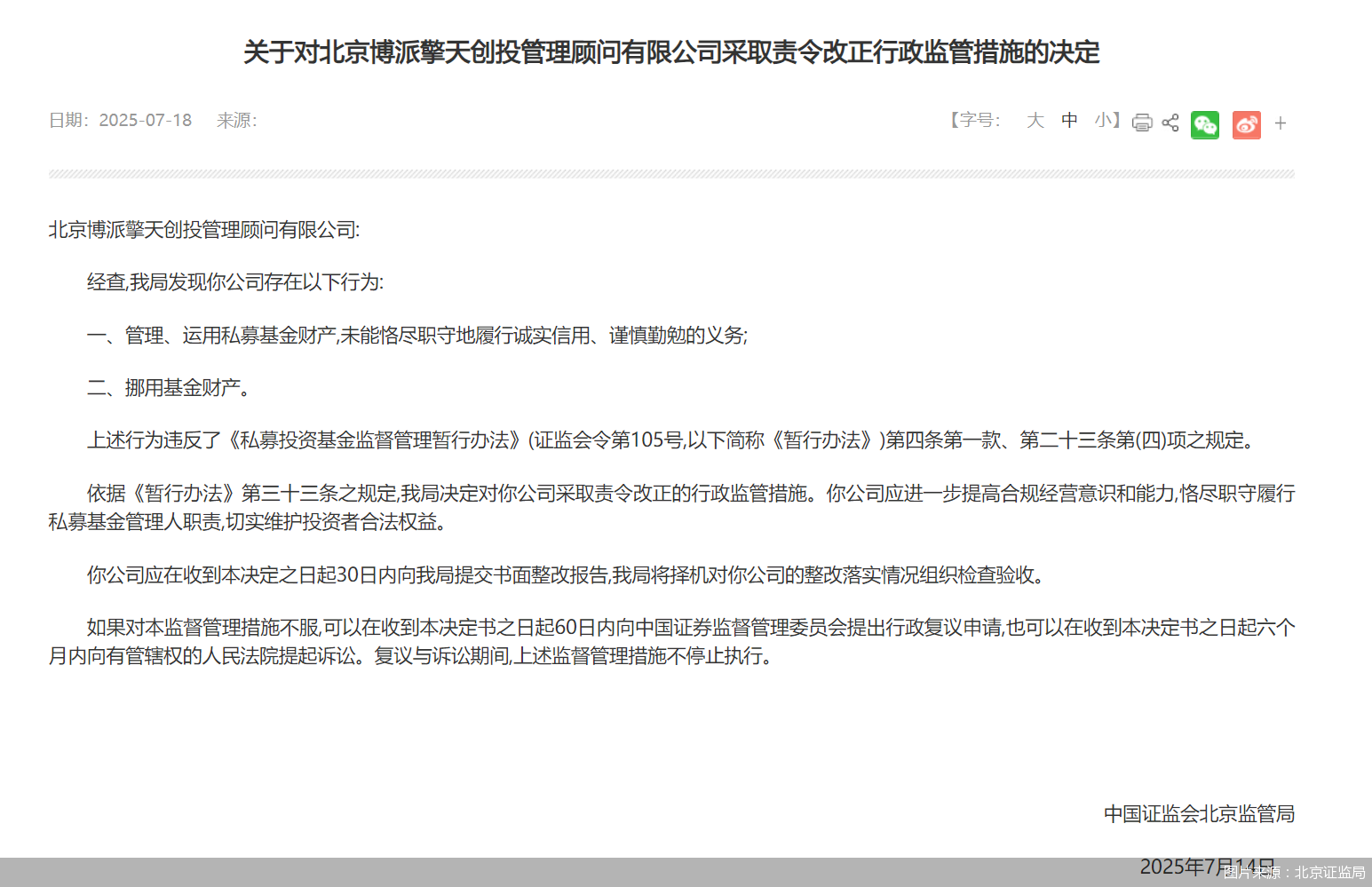Set font size to 小 (small)
This screenshot has height=887, width=1372.
pos(1104,120)
